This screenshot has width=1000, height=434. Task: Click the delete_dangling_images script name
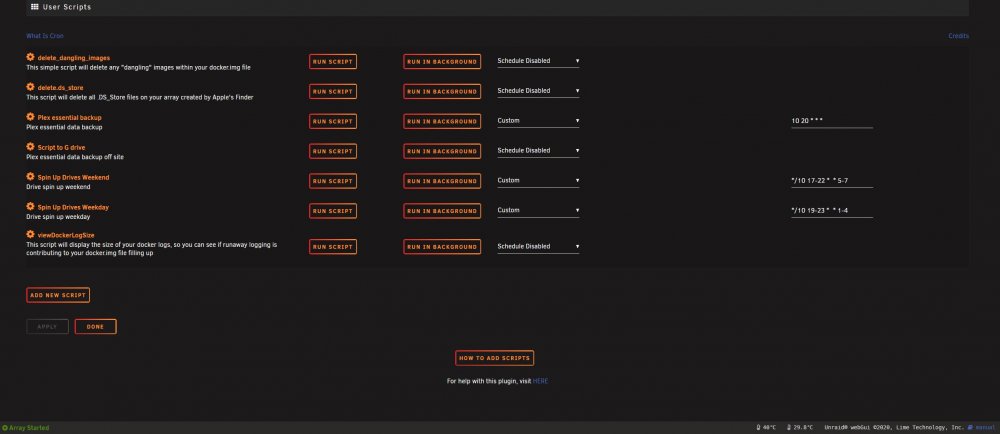(x=73, y=58)
